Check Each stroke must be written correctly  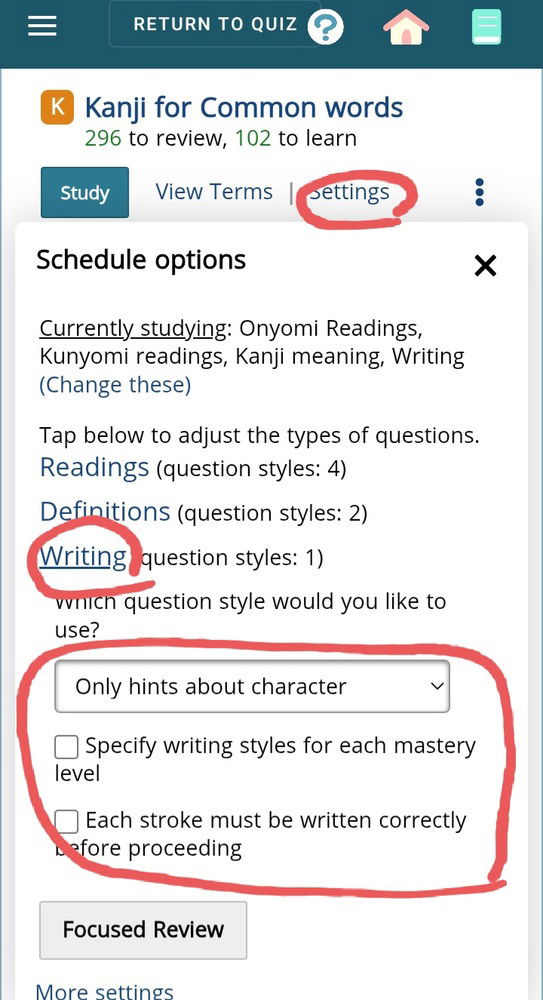[66, 821]
